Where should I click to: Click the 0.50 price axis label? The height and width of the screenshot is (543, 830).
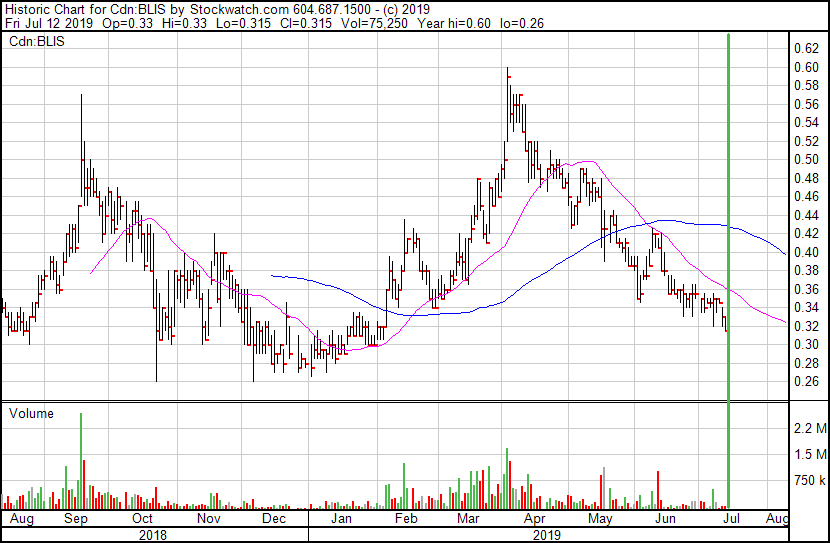pos(806,160)
